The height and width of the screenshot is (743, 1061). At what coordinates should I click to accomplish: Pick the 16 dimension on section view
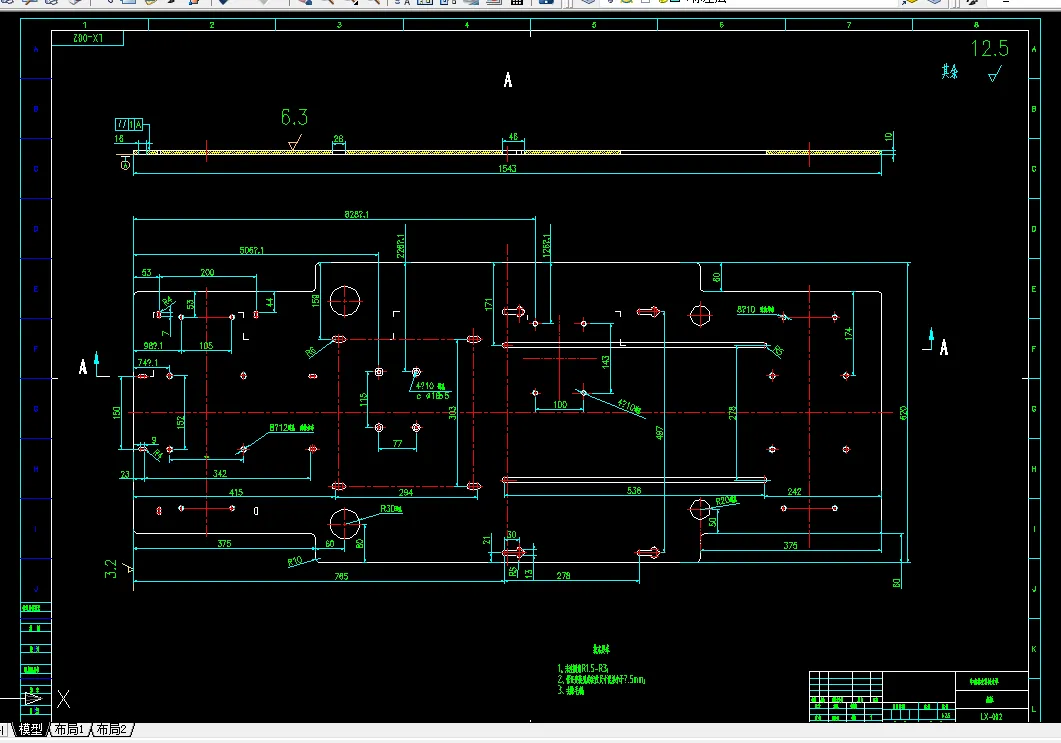click(x=119, y=139)
